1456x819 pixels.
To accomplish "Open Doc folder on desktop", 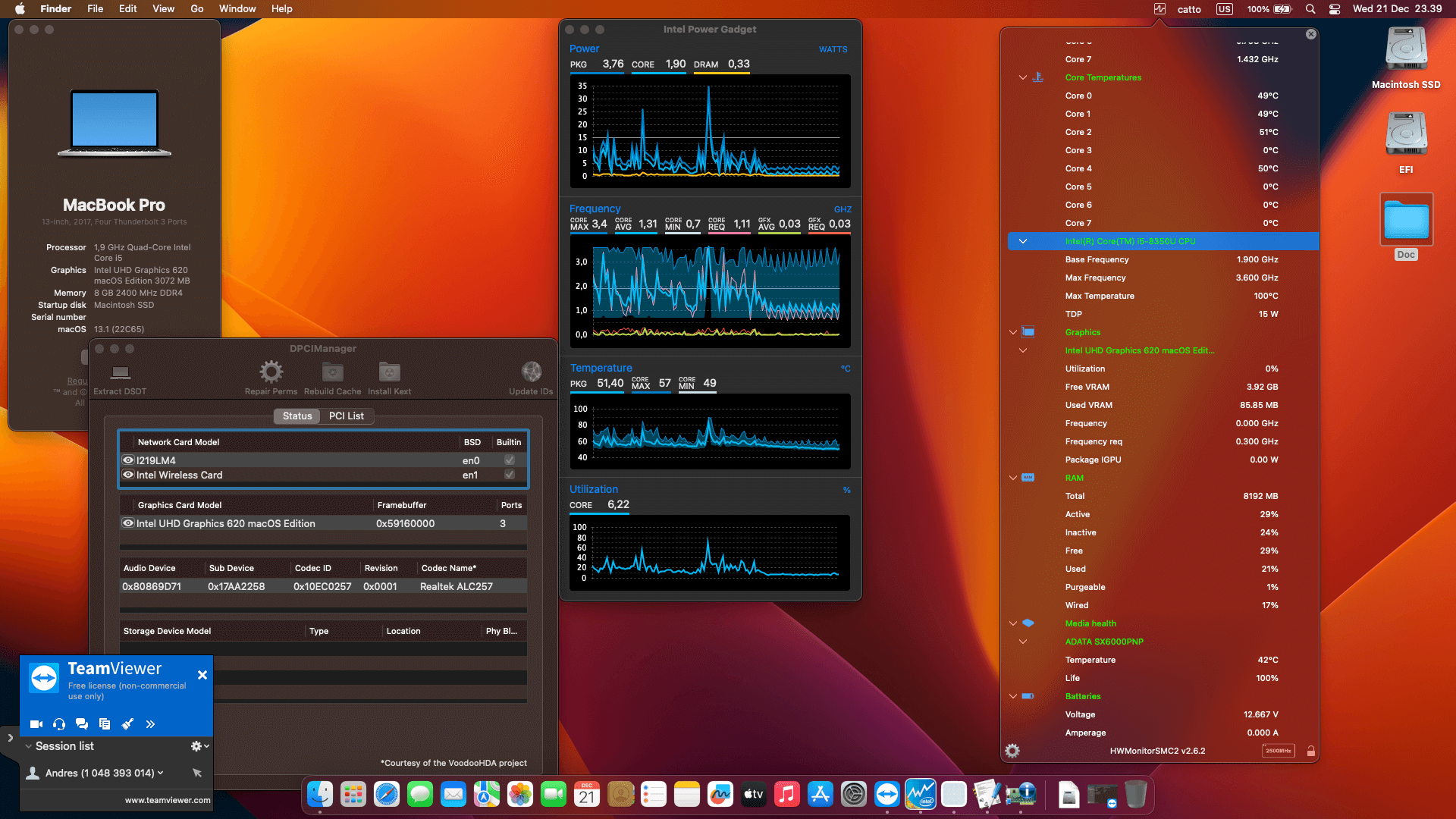I will pyautogui.click(x=1406, y=227).
